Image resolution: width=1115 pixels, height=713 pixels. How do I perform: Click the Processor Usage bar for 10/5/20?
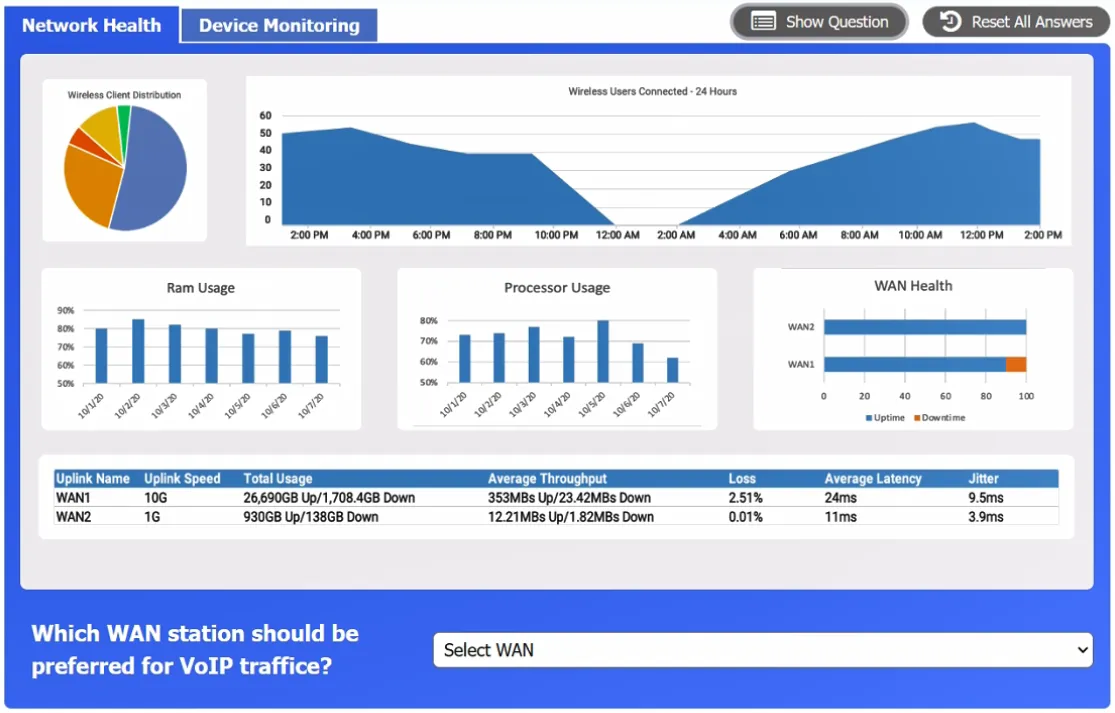(603, 351)
